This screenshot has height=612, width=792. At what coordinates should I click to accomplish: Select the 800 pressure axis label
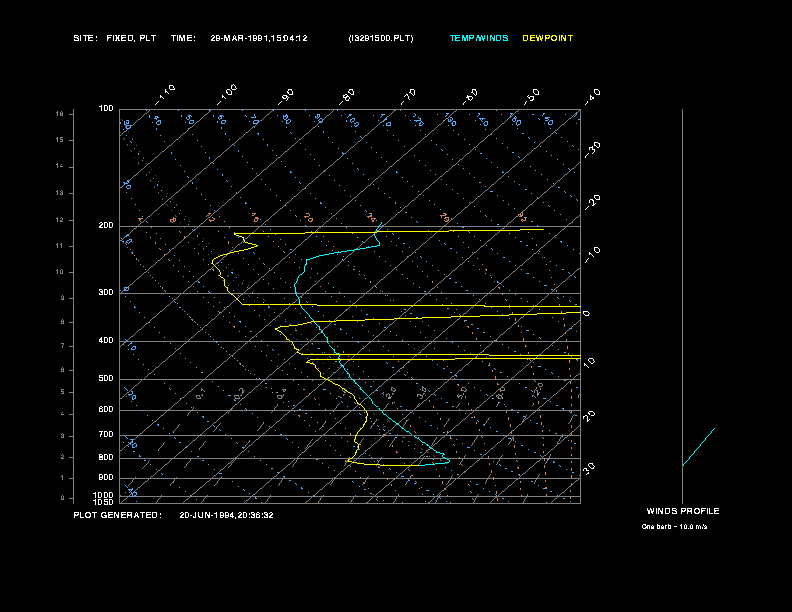click(x=106, y=457)
